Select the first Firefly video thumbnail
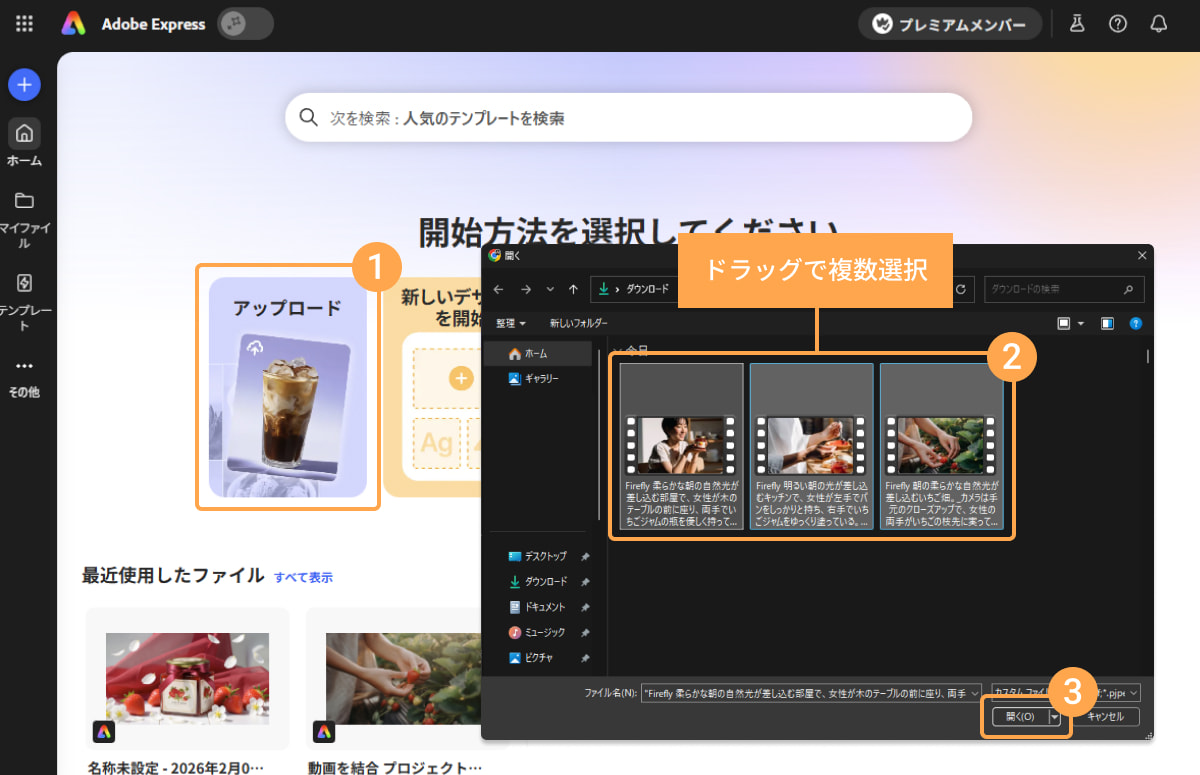This screenshot has height=775, width=1200. click(681, 446)
